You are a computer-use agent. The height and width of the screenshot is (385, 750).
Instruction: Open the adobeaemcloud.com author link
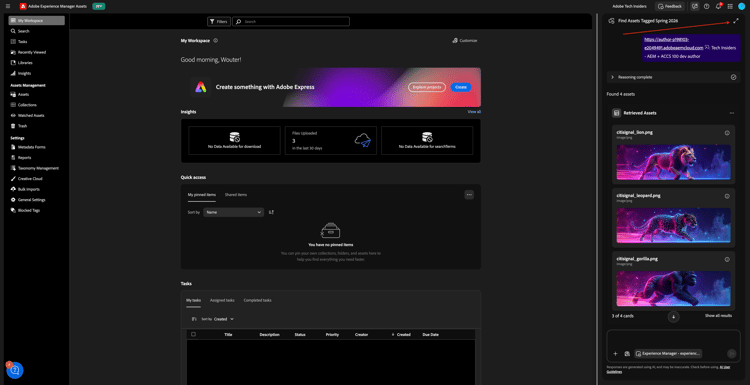(x=673, y=44)
